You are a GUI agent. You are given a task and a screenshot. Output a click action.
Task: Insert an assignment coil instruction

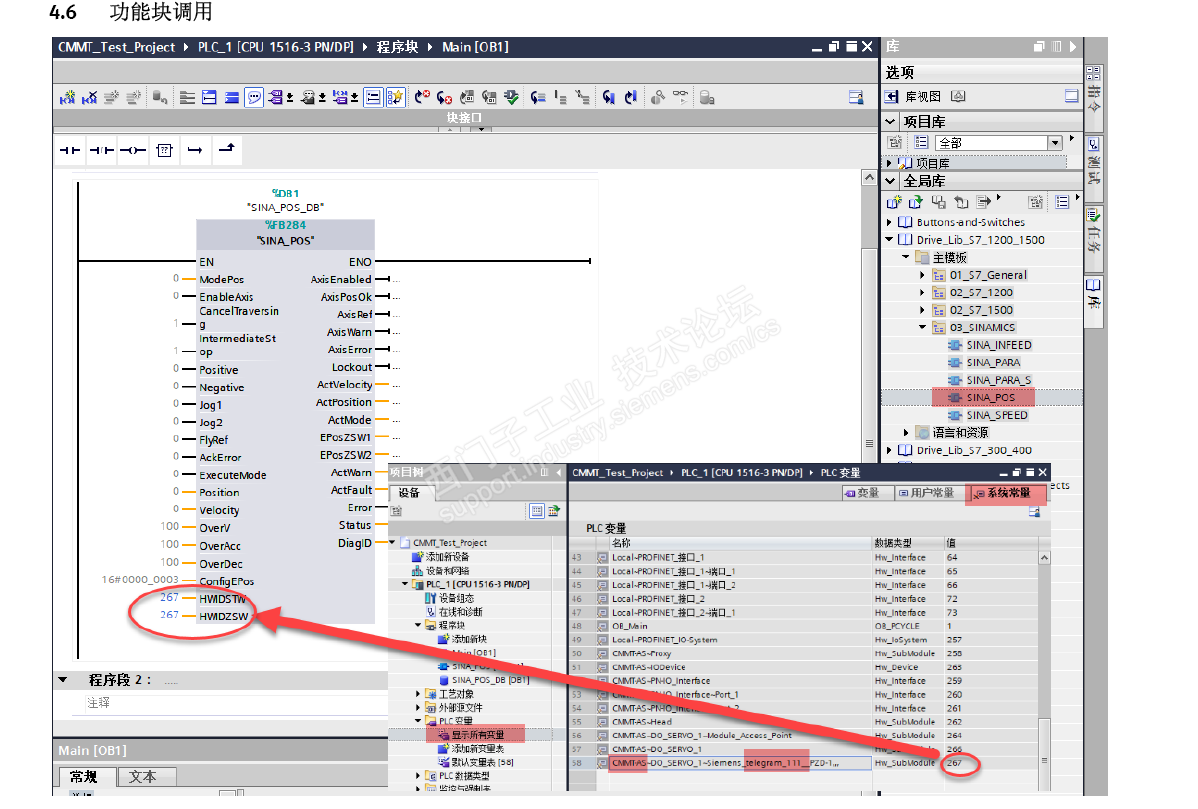pos(133,150)
